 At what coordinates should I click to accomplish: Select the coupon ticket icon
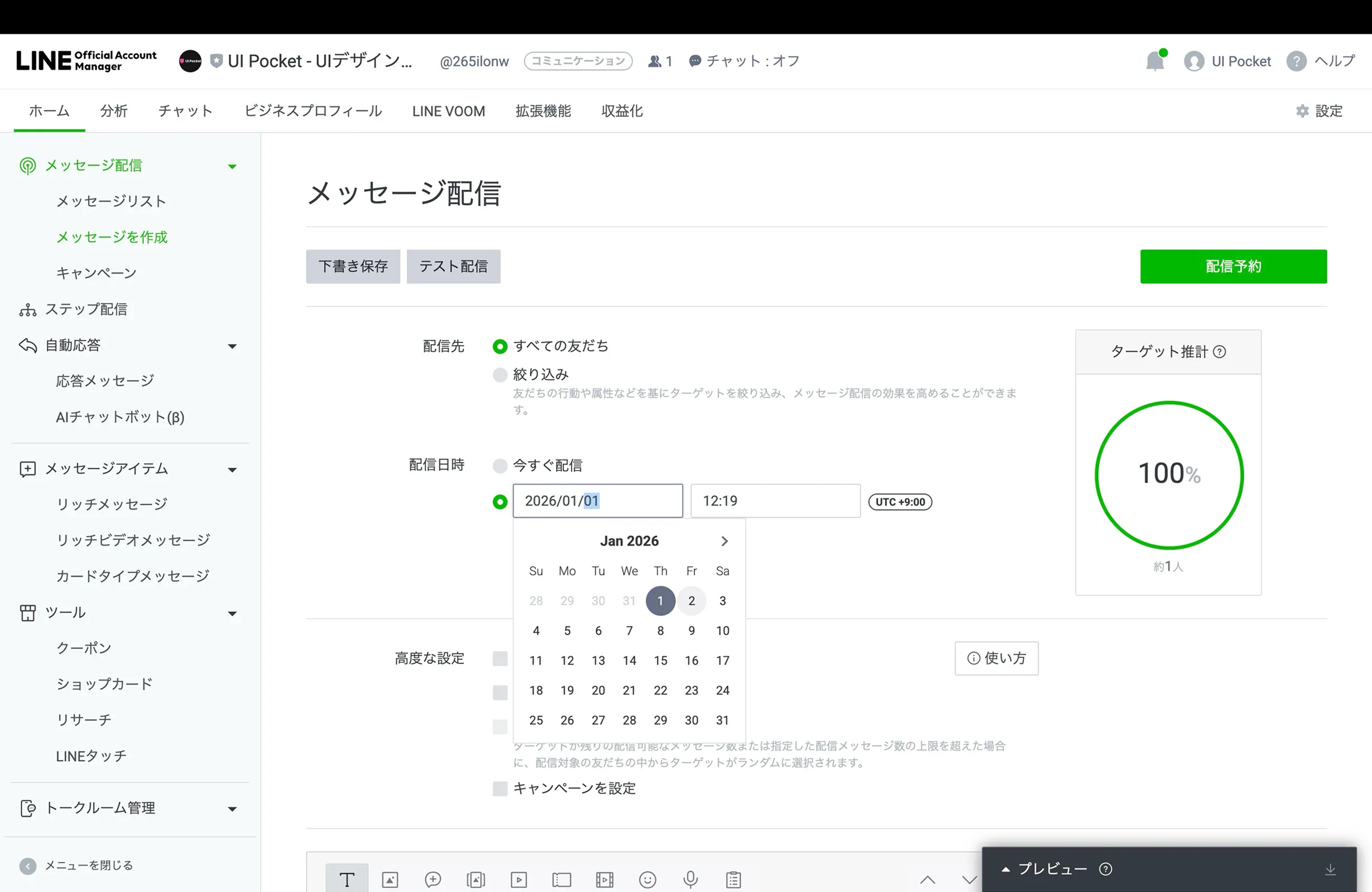point(562,879)
